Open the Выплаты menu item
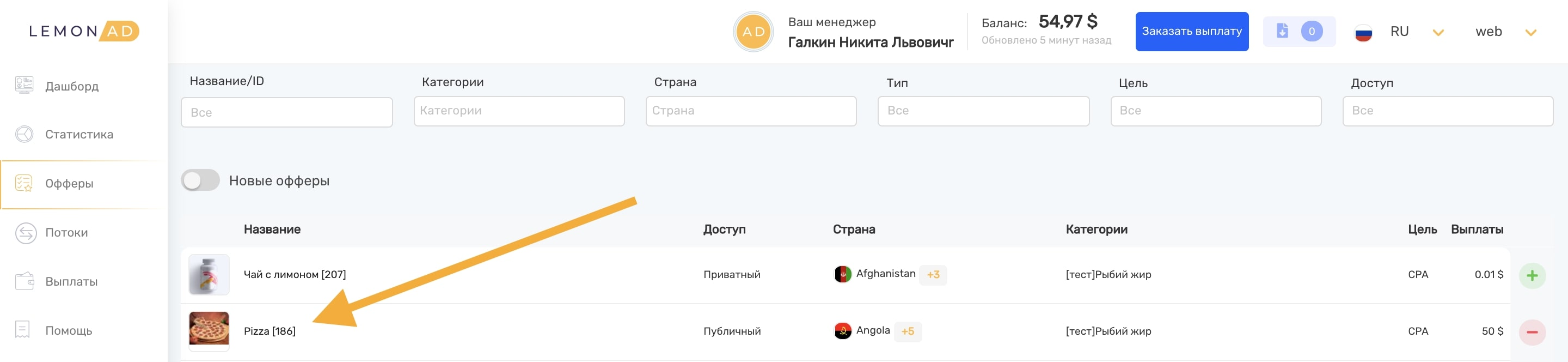The image size is (1568, 362). [71, 281]
